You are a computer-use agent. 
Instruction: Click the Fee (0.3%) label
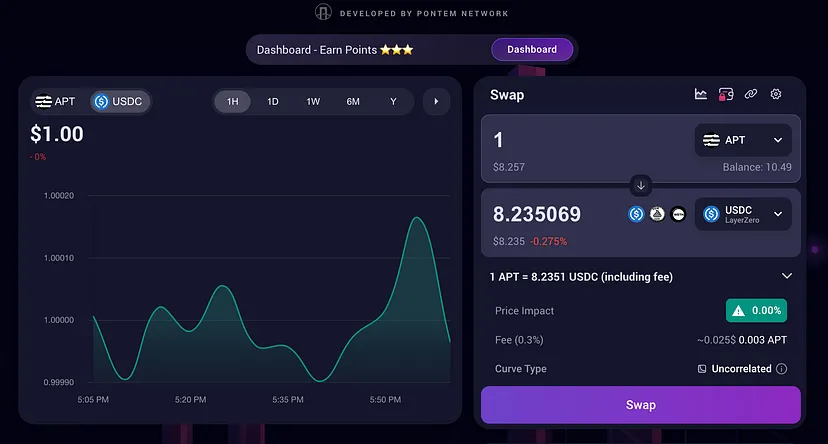519,340
